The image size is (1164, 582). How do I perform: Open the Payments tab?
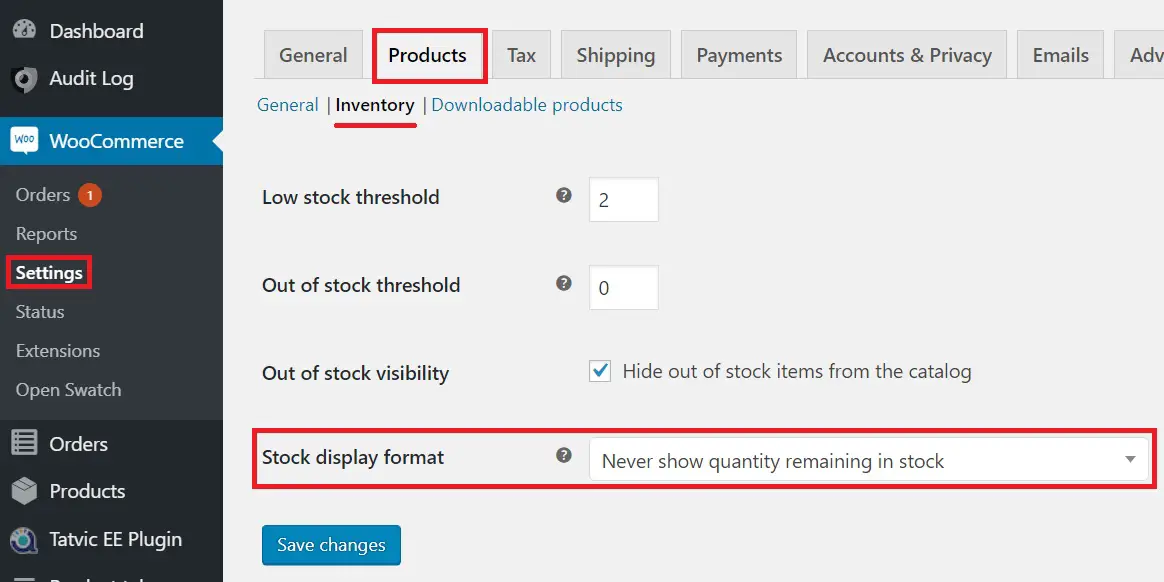(x=739, y=54)
